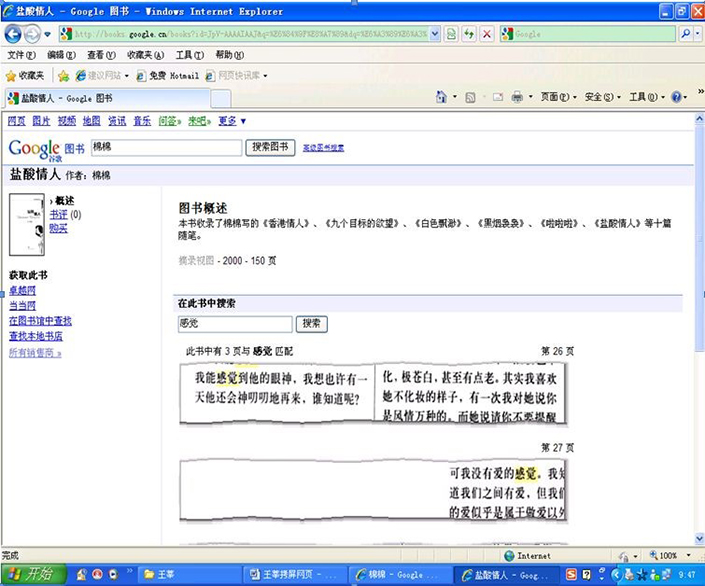Open the 卓越网 seller link
The height and width of the screenshot is (586, 705).
(x=22, y=291)
